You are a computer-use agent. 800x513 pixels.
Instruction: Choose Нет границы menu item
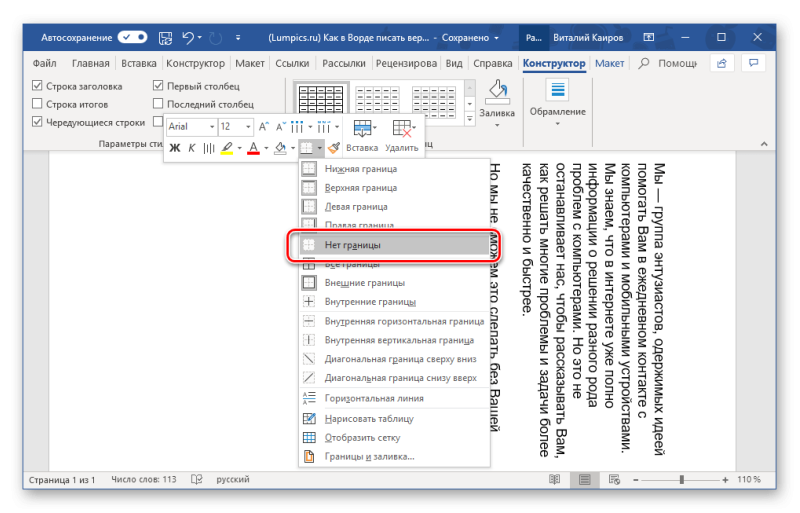tap(394, 245)
